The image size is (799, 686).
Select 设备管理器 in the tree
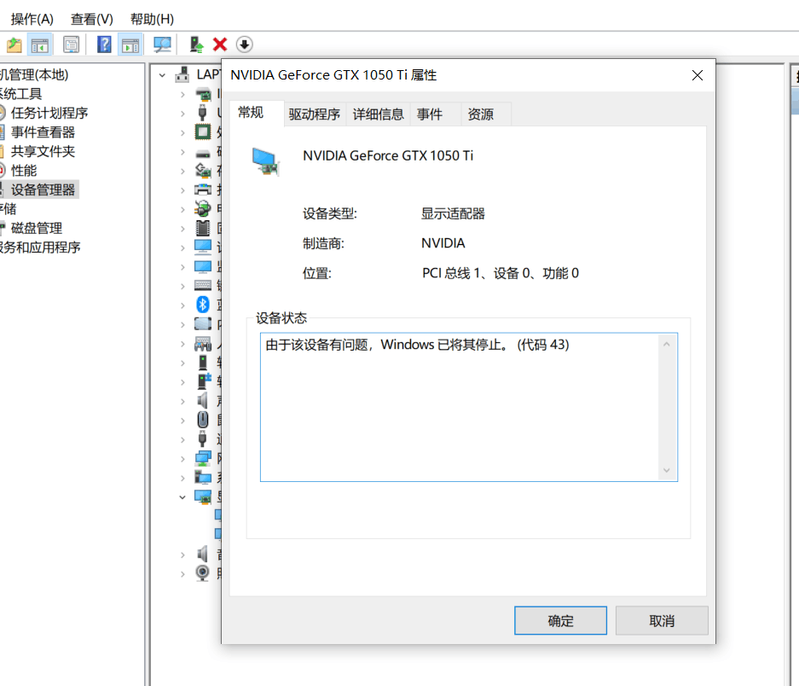coord(43,190)
